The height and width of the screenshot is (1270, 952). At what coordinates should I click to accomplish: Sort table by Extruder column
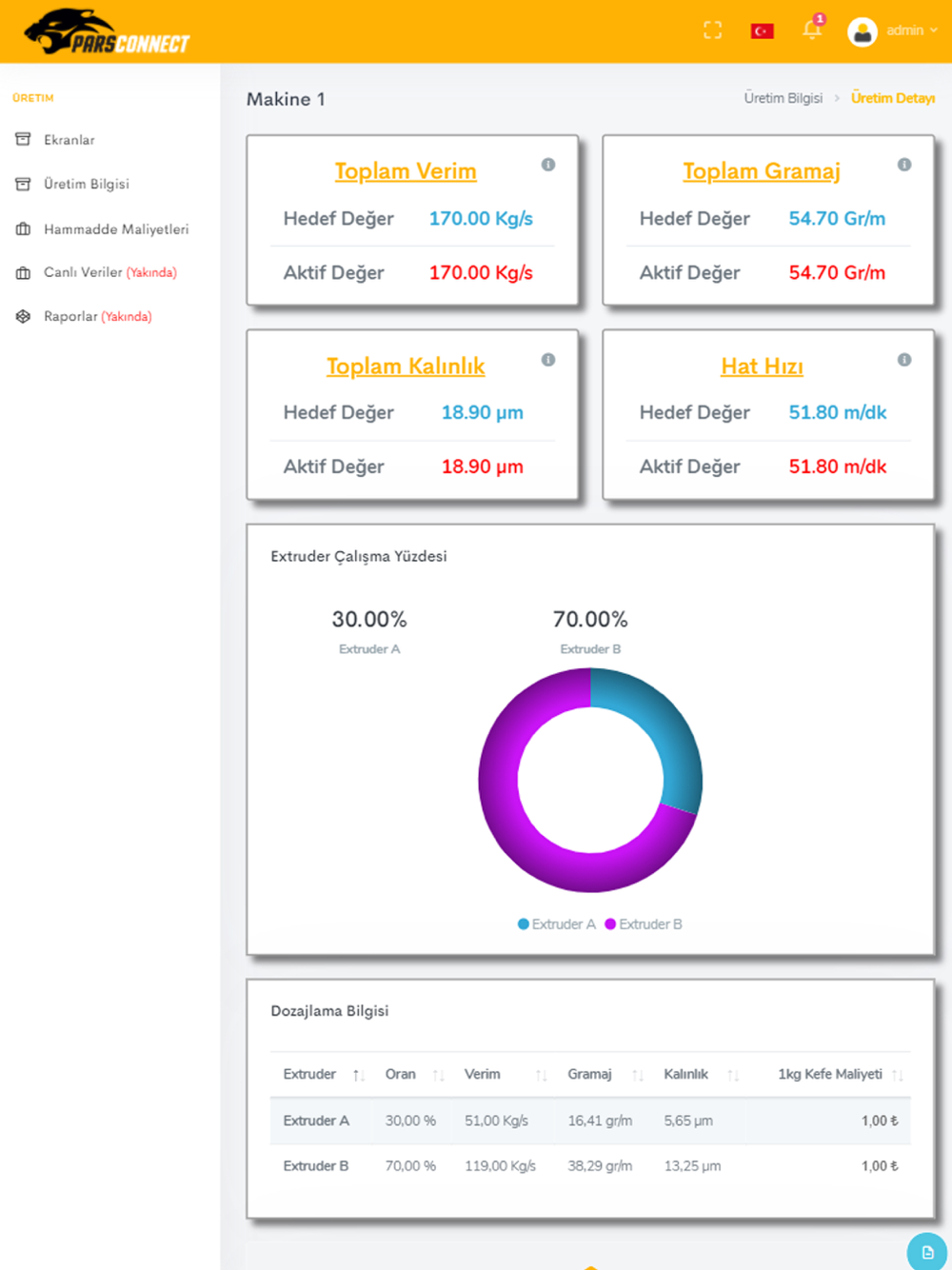pyautogui.click(x=323, y=1075)
